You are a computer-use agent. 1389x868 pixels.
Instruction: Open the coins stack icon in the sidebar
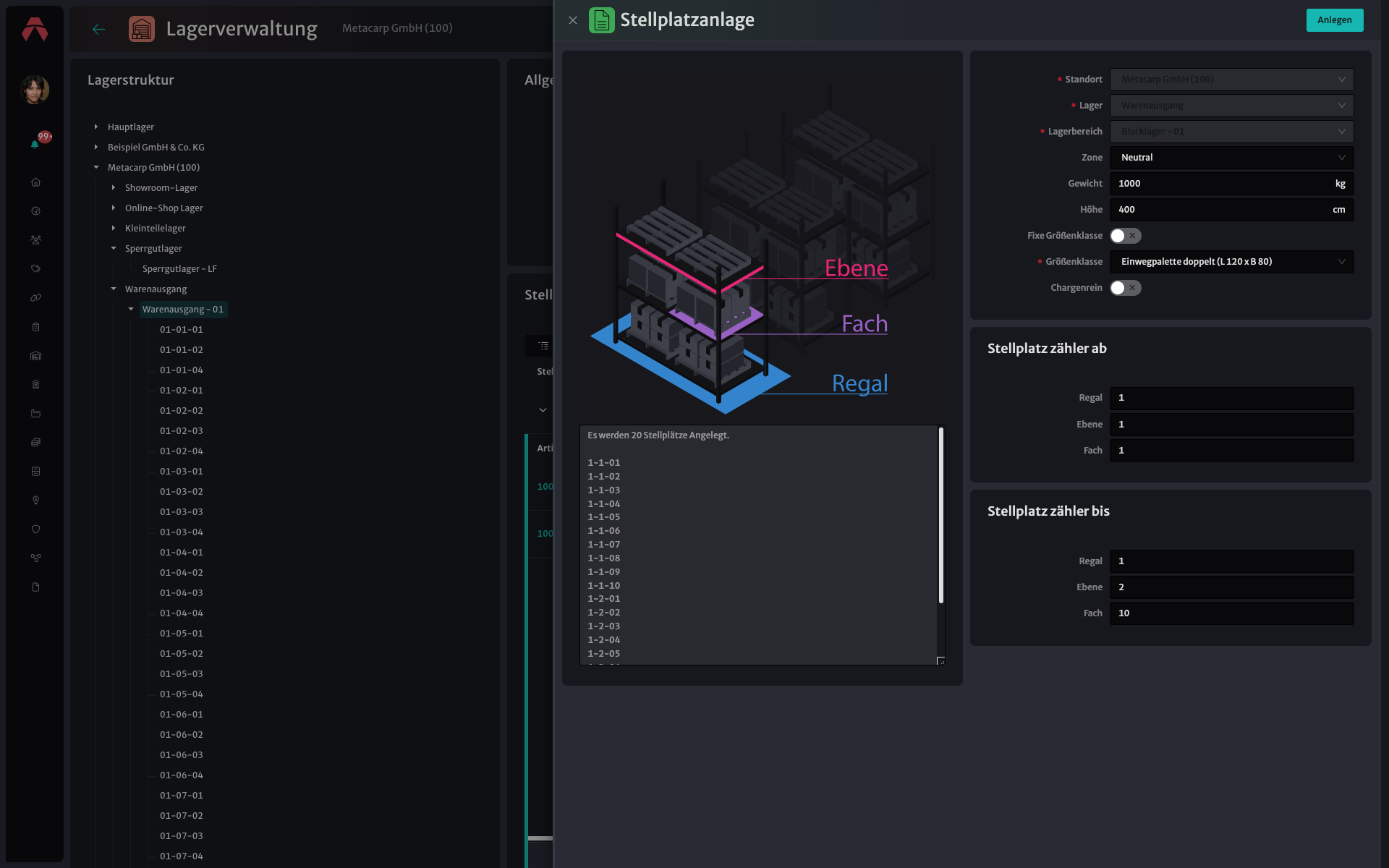point(35,443)
